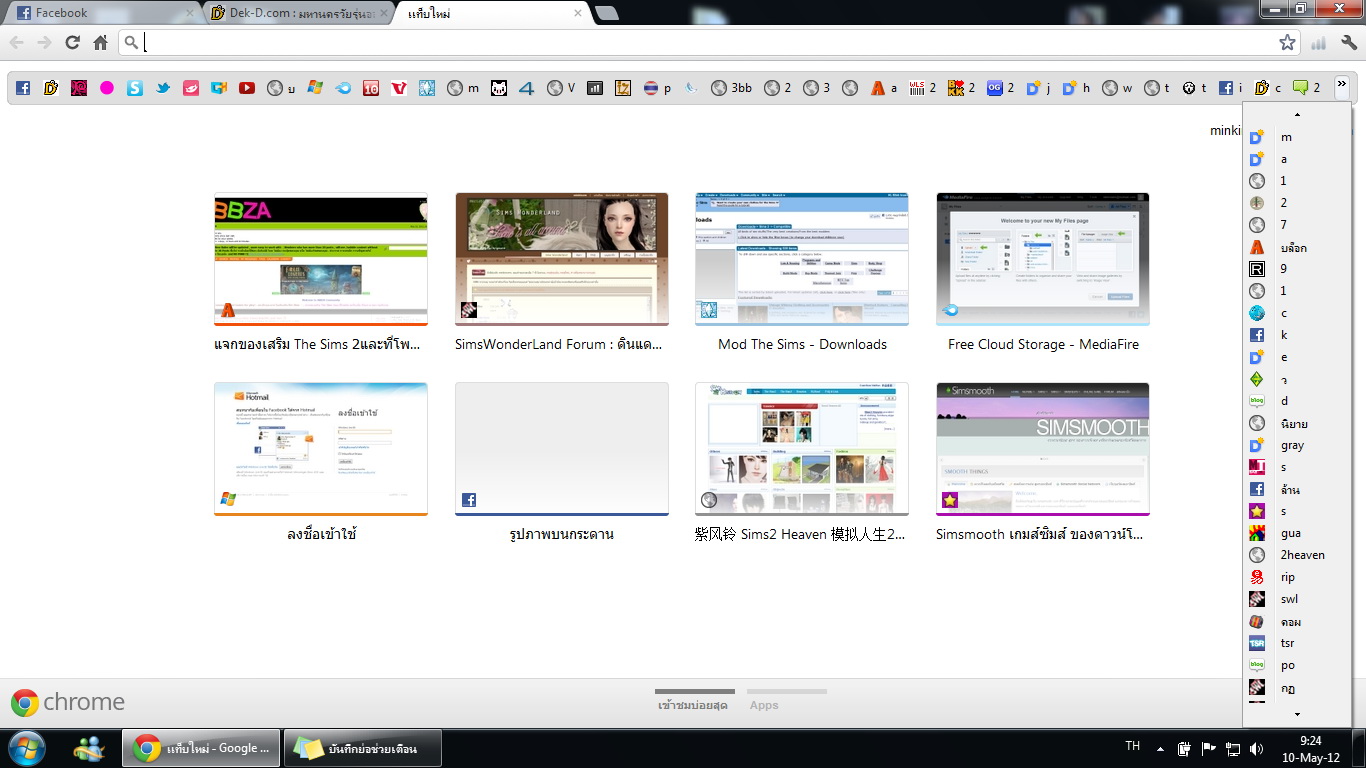Switch to the Facebook tab
Screen dimensions: 1366x768
[102, 13]
